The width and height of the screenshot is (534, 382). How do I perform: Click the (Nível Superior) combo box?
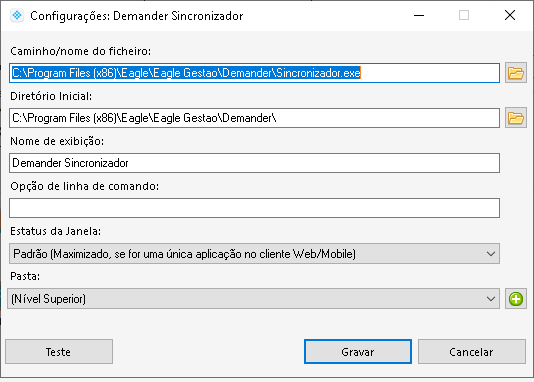(253, 299)
